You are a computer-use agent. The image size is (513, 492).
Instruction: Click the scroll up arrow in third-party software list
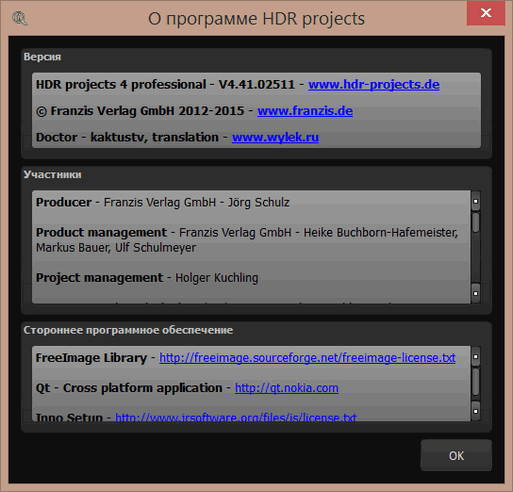476,356
